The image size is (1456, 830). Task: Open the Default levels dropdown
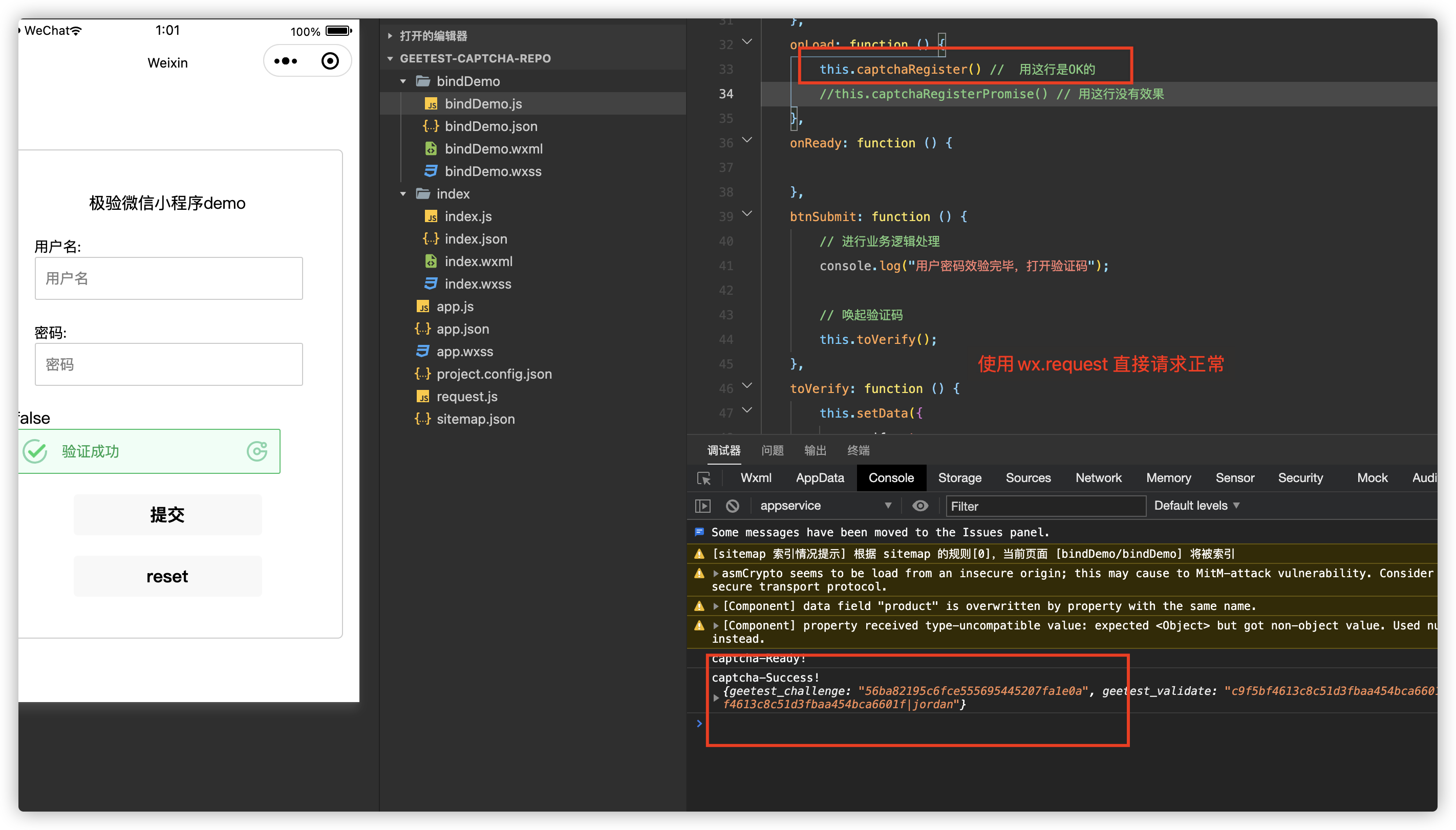(x=1196, y=506)
